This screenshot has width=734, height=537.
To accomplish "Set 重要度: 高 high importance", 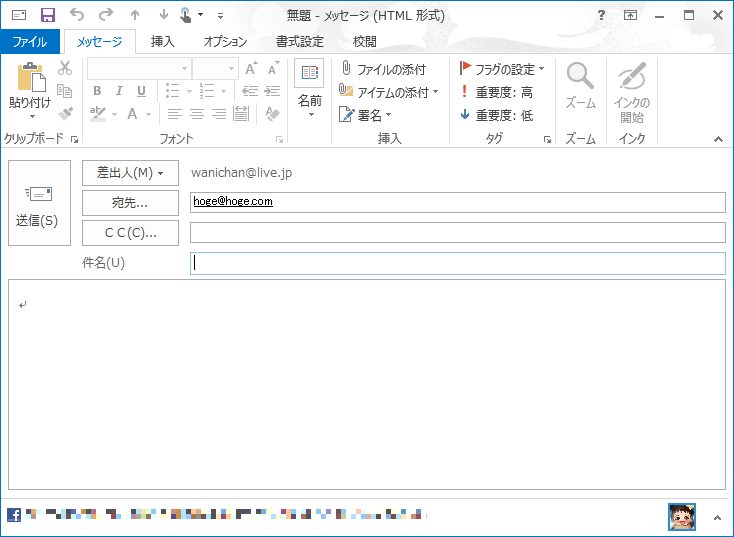I will (497, 92).
